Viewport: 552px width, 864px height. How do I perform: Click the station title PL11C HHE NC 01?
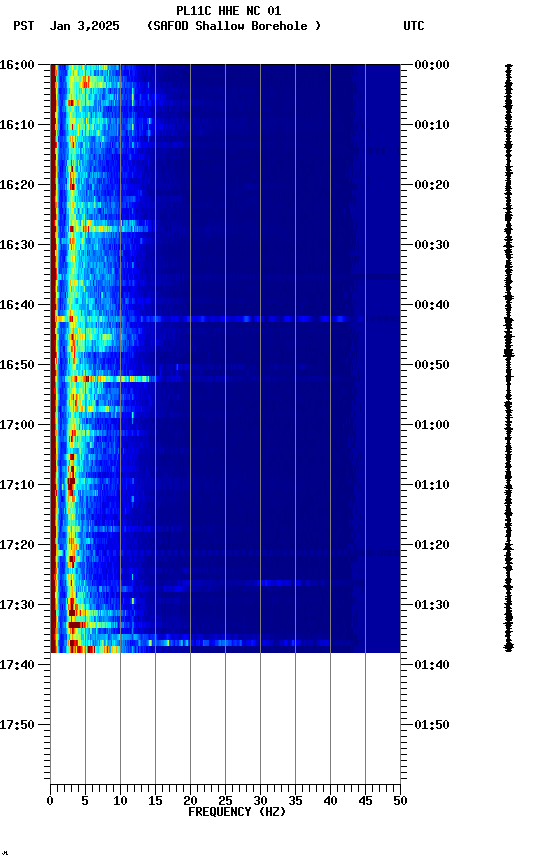229,11
